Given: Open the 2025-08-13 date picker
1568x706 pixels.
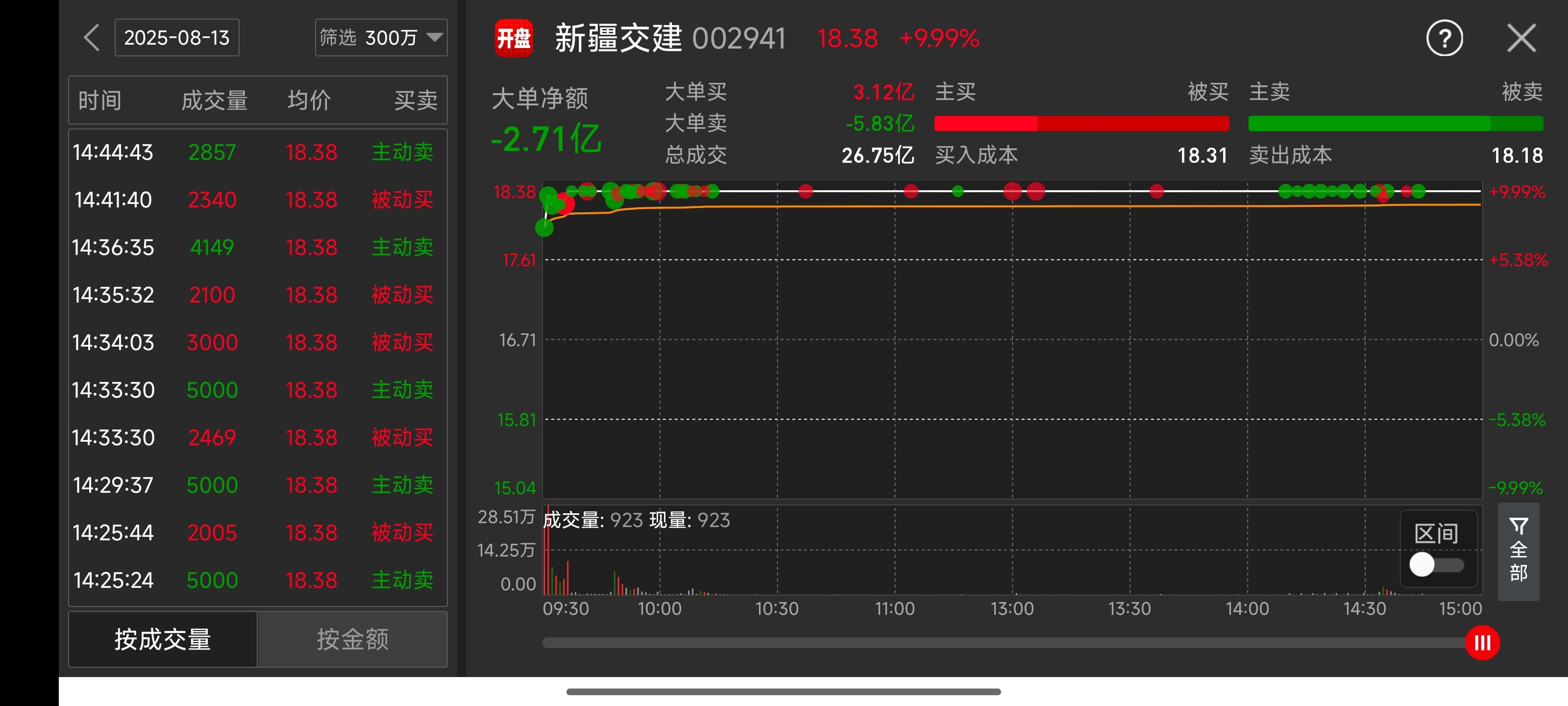Looking at the screenshot, I should (176, 38).
